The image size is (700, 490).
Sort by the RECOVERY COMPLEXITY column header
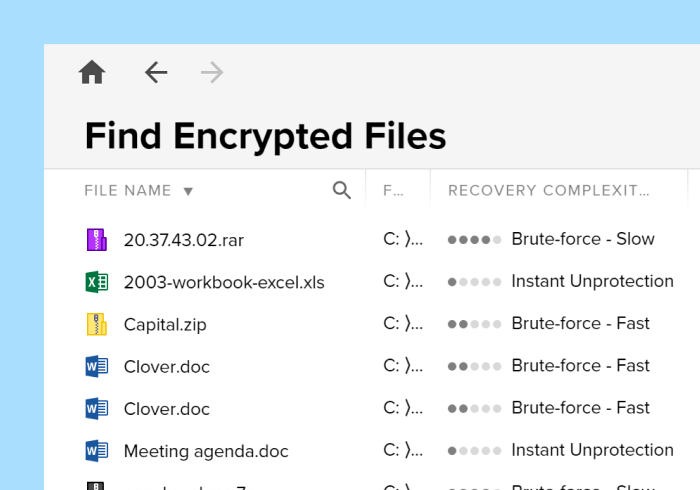(549, 191)
